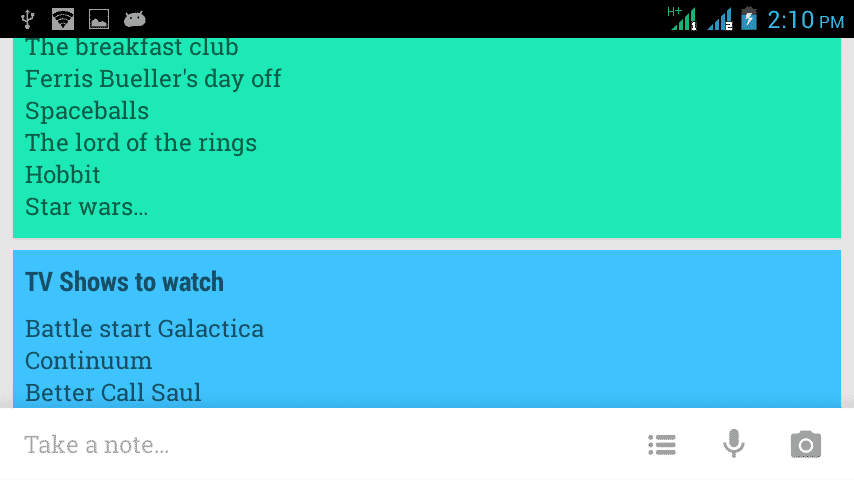Image resolution: width=854 pixels, height=480 pixels.
Task: Open camera to add photo note
Action: point(806,444)
